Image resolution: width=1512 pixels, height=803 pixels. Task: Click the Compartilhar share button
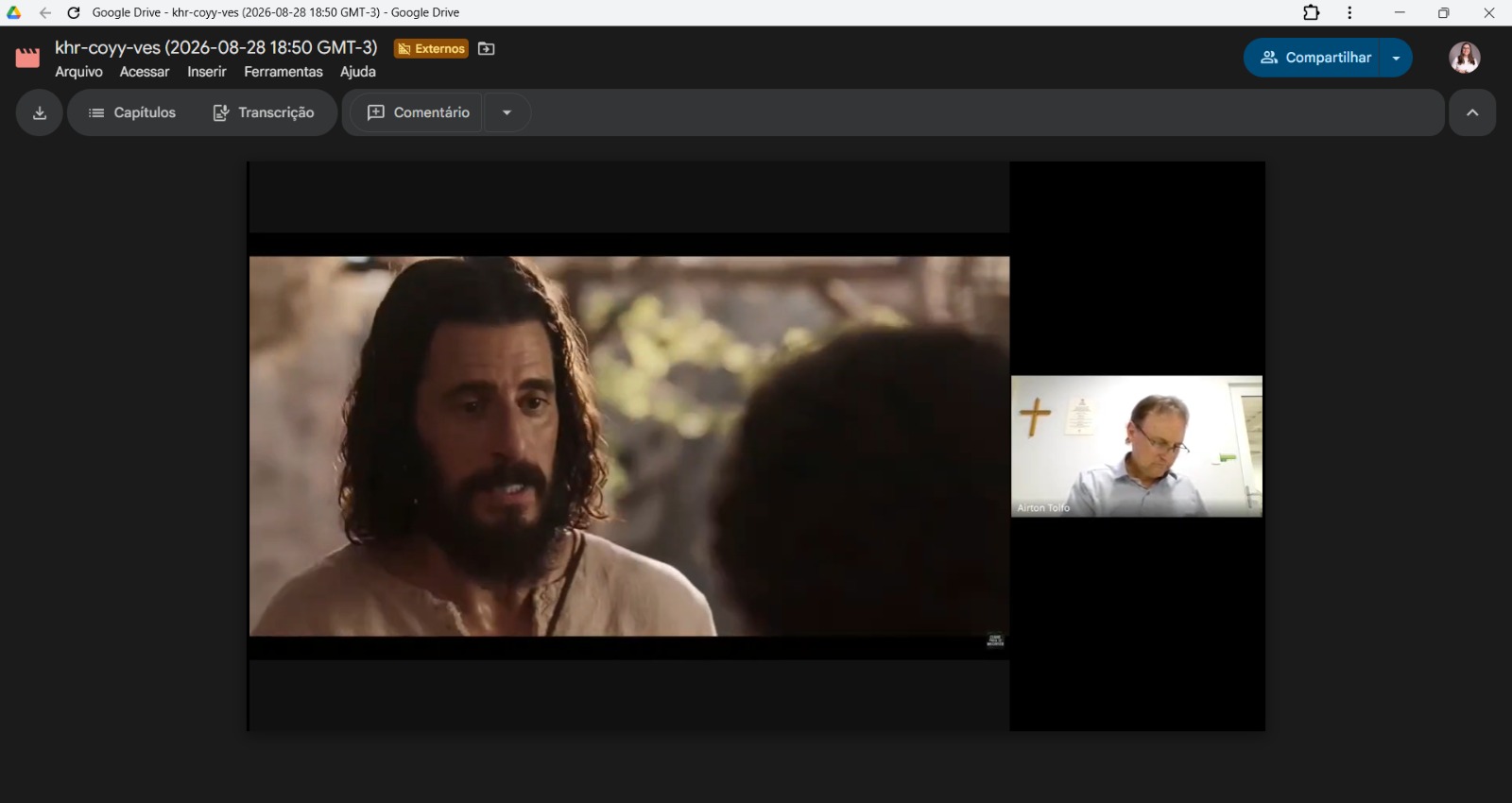click(1313, 58)
